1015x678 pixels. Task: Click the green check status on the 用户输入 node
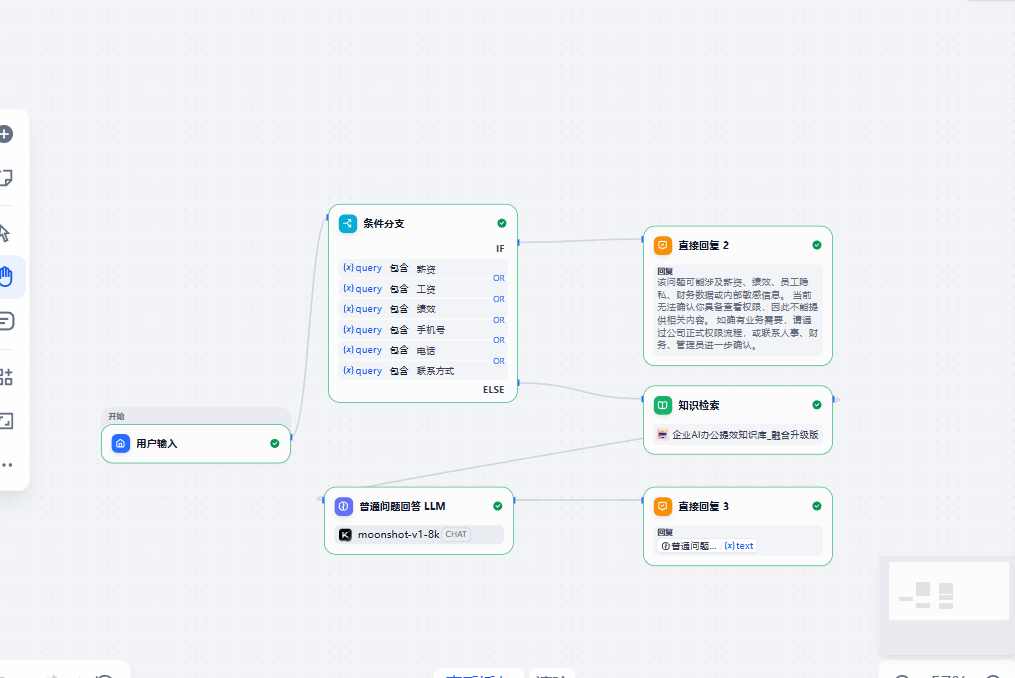[274, 444]
